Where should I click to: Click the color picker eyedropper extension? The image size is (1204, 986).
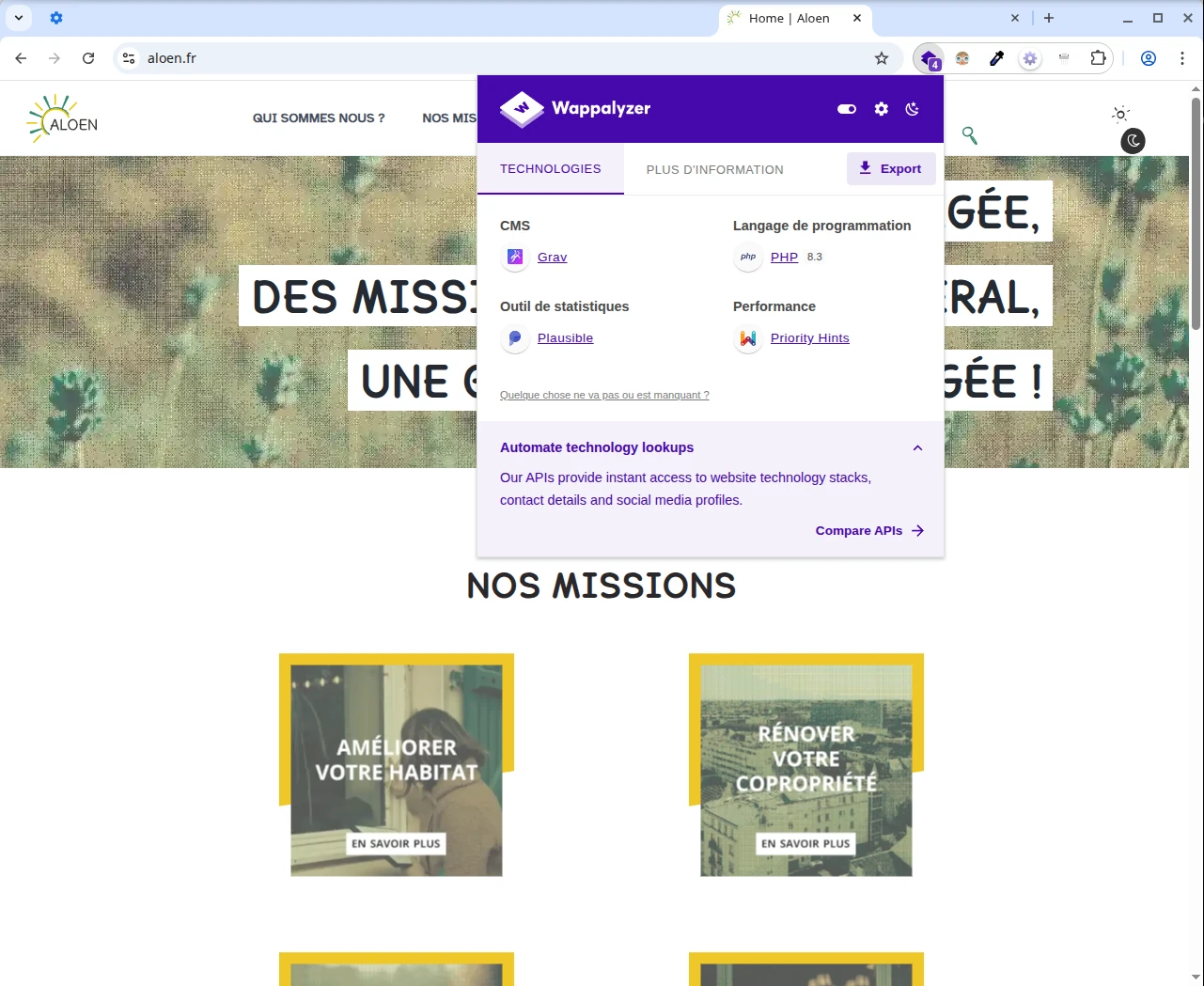click(996, 58)
